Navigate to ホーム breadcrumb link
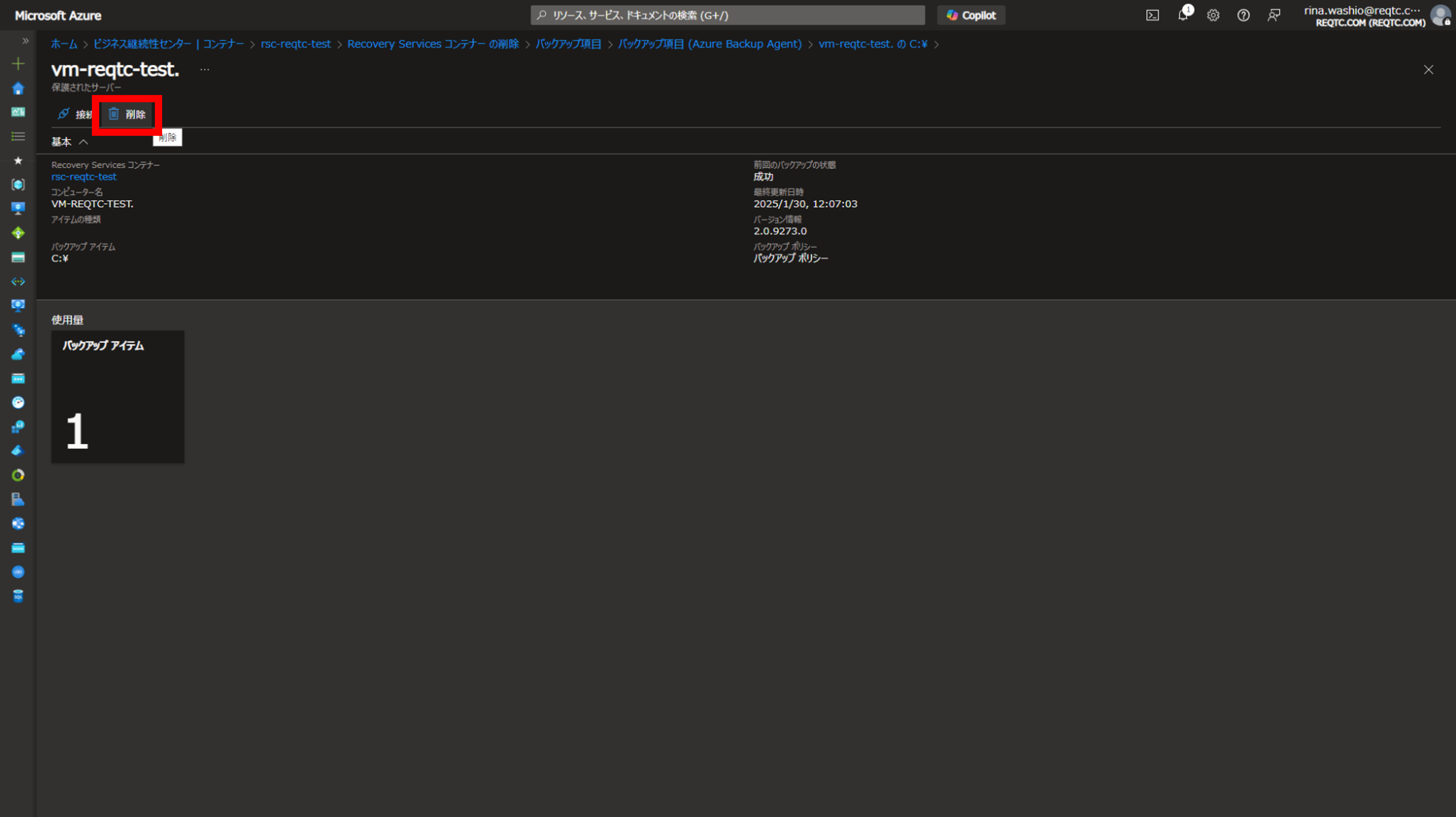 pos(64,44)
